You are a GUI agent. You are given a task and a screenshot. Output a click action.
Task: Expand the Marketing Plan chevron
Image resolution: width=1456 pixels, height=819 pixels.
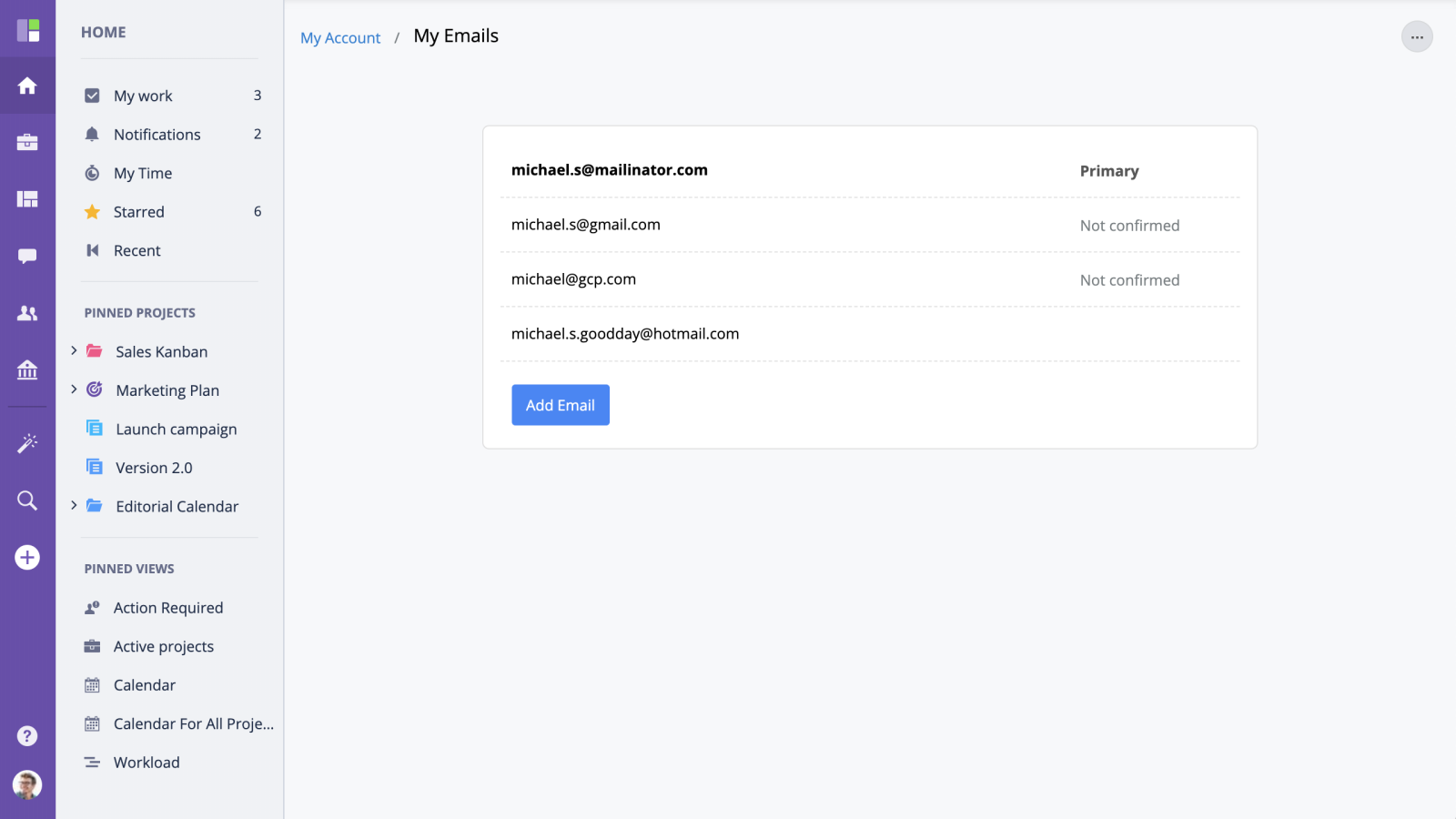point(74,389)
